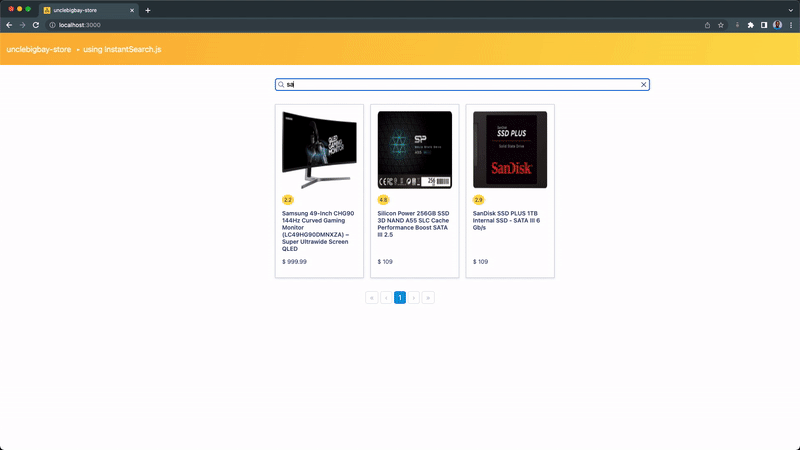
Task: Click the localhost:3000 address bar
Action: point(375,25)
